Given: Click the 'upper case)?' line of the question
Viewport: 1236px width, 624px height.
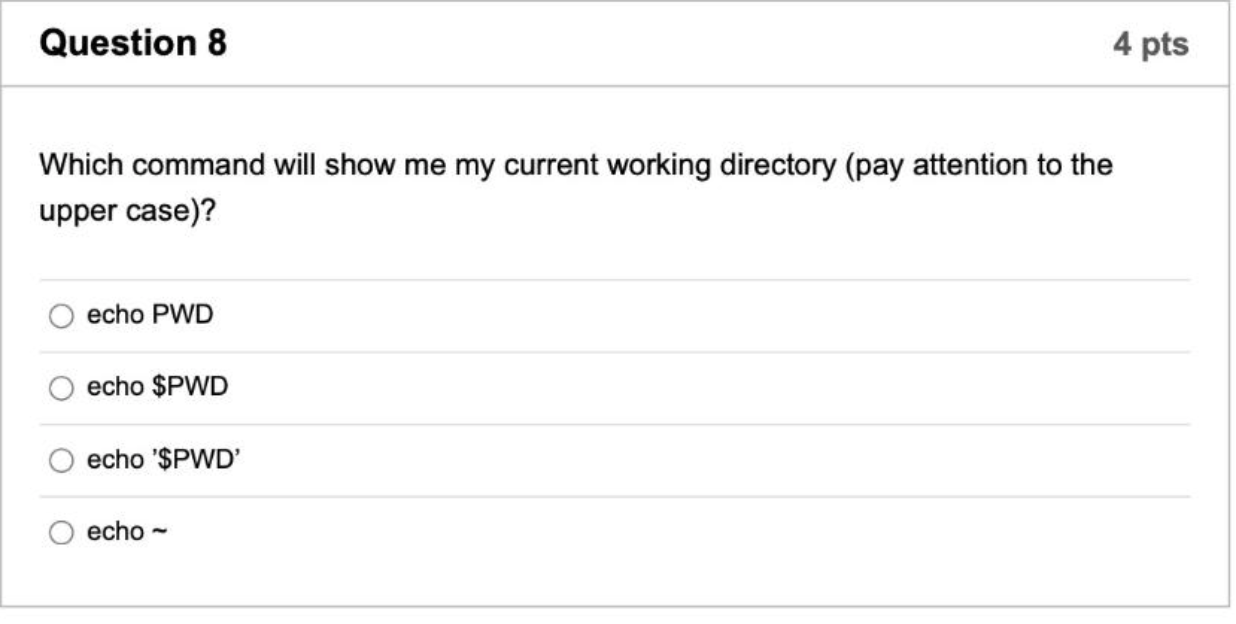Looking at the screenshot, I should (127, 214).
